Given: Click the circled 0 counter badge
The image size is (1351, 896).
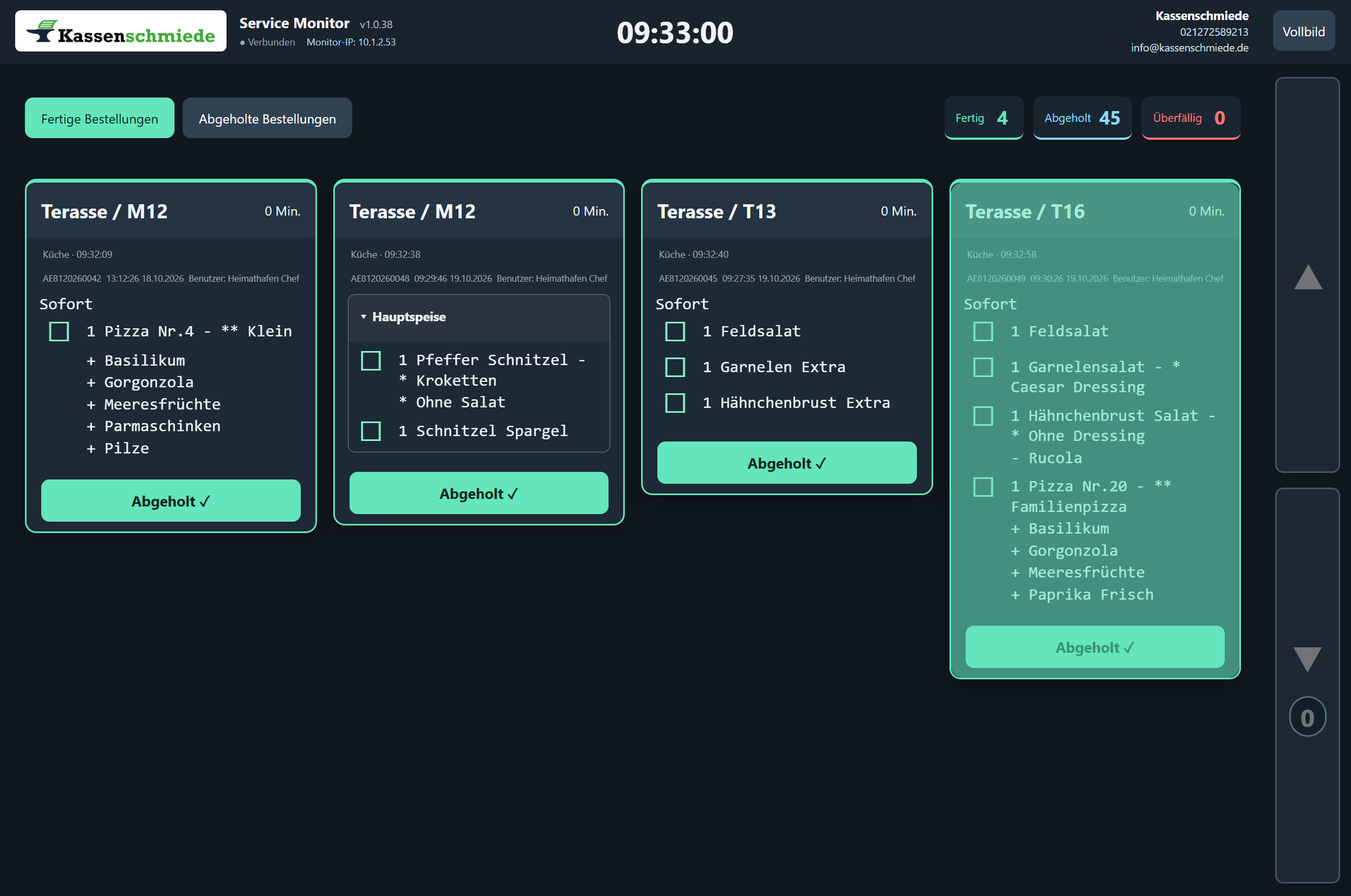Looking at the screenshot, I should point(1307,717).
